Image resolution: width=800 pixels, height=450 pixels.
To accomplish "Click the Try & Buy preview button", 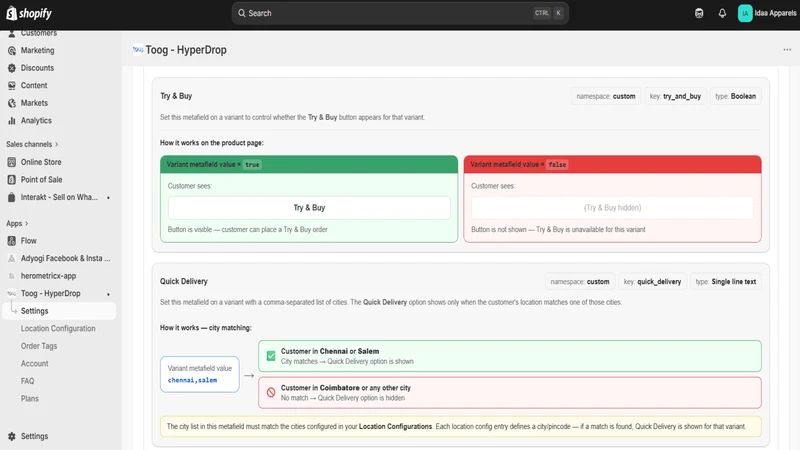I will [309, 208].
